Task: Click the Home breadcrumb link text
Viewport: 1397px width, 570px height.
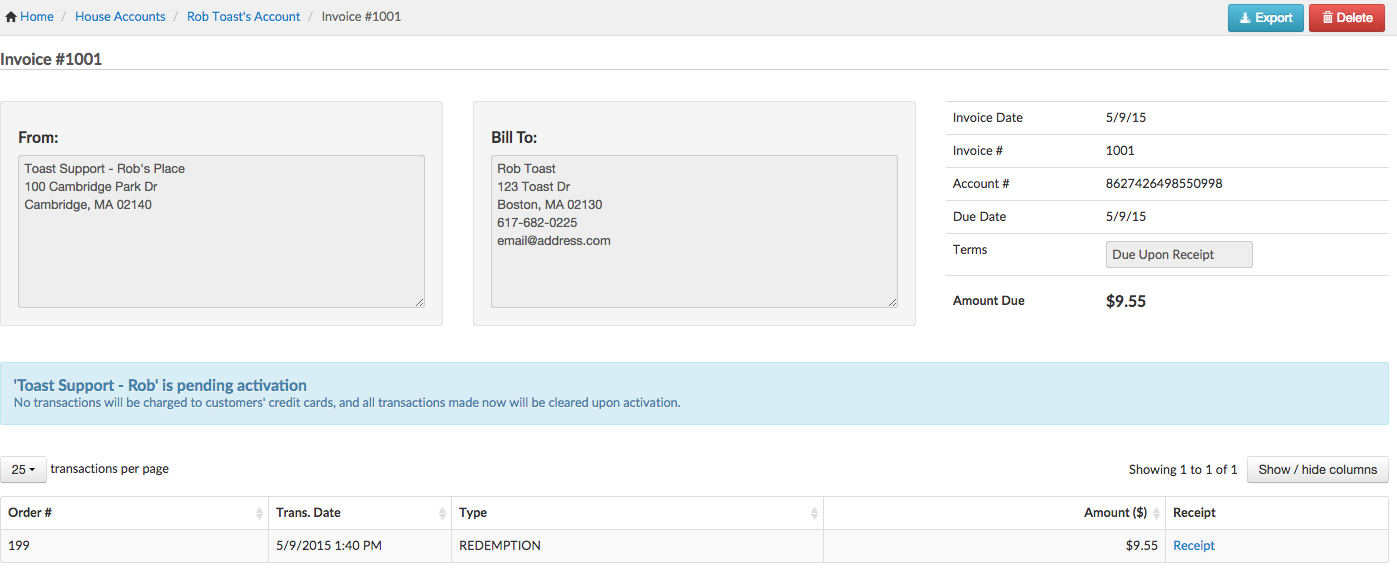Action: pyautogui.click(x=37, y=17)
